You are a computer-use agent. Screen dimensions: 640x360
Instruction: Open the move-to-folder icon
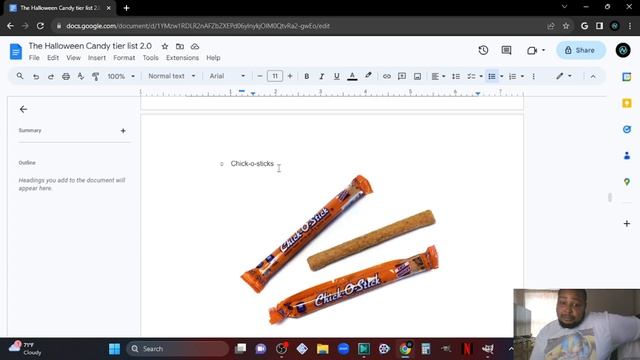(180, 47)
